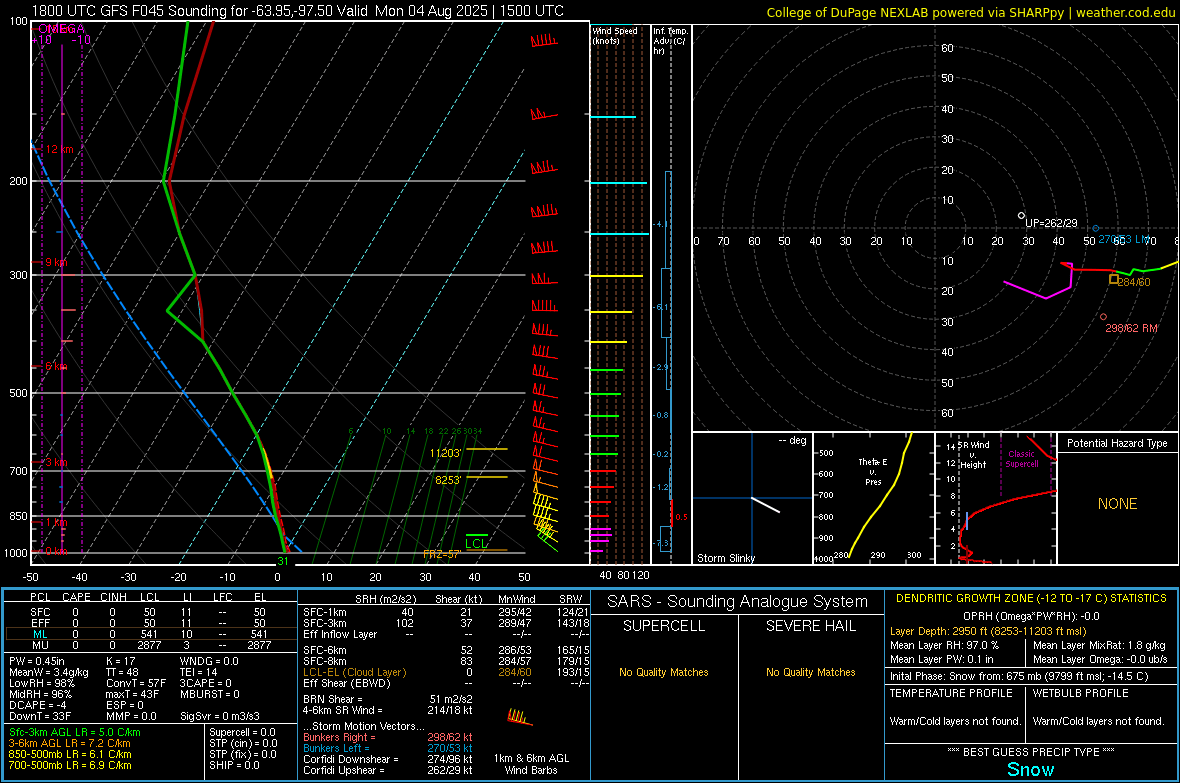1180x783 pixels.
Task: Click the FRZ=57' freezing level label
Action: [442, 554]
